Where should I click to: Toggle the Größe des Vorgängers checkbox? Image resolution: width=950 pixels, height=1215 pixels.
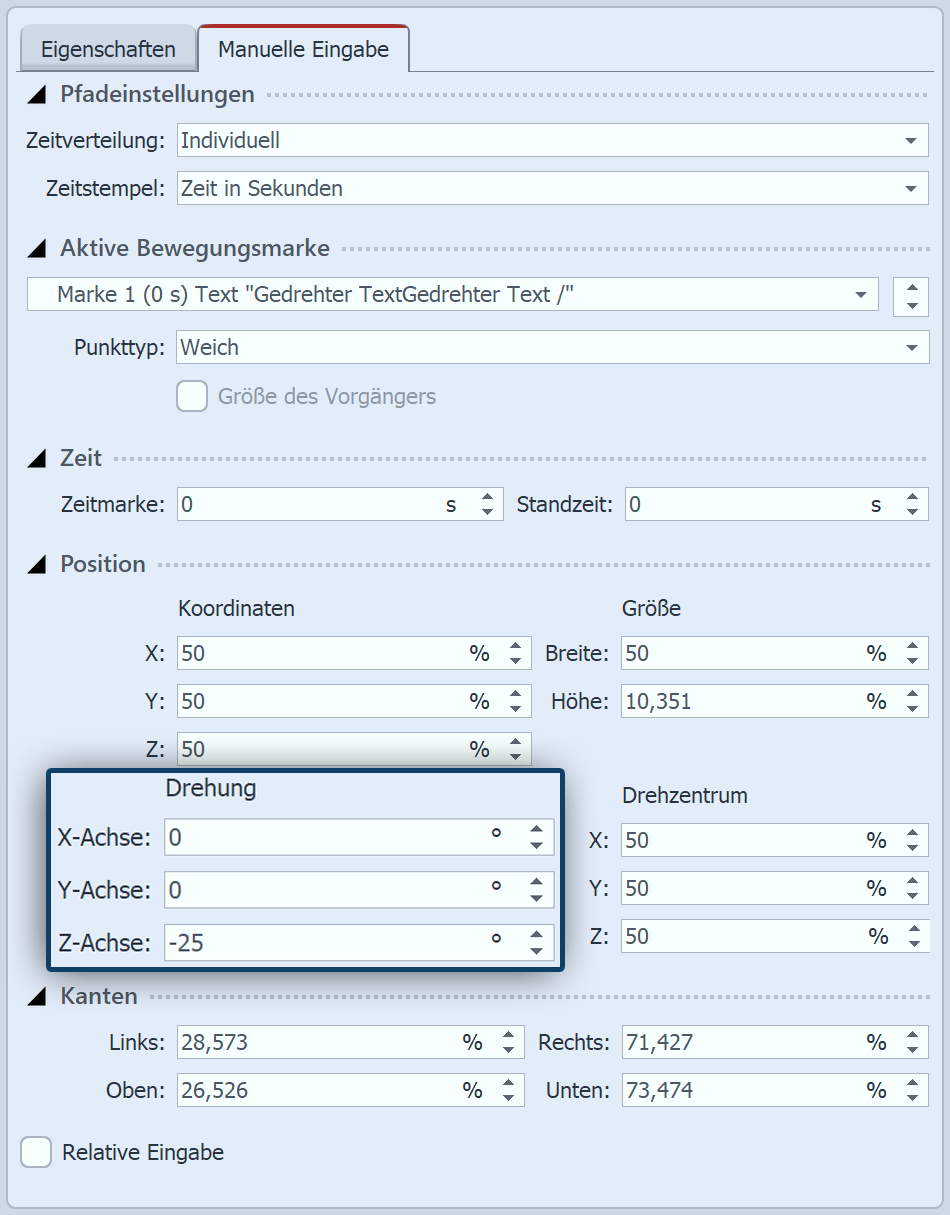(x=192, y=396)
